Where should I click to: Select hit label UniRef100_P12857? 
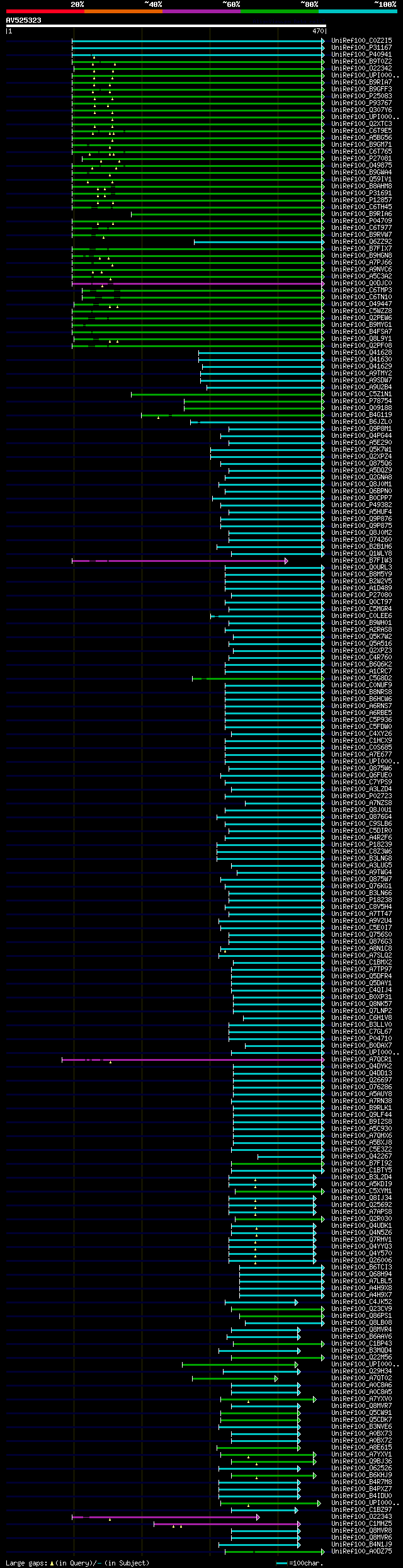(x=361, y=200)
